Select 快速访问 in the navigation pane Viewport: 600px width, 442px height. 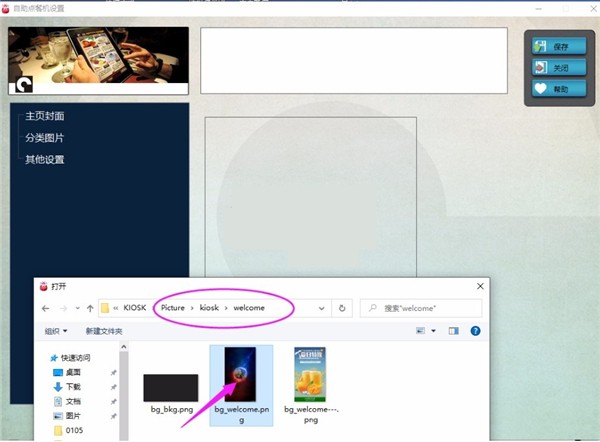pyautogui.click(x=70, y=358)
